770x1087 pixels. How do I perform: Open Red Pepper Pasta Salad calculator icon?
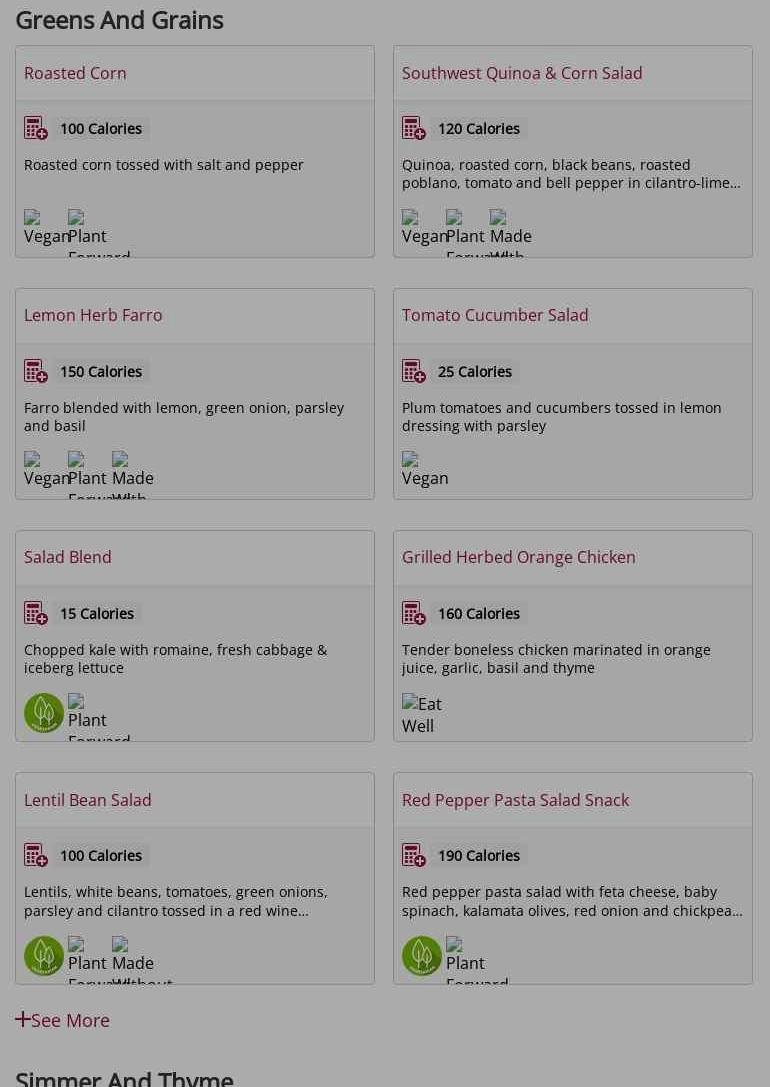[414, 856]
